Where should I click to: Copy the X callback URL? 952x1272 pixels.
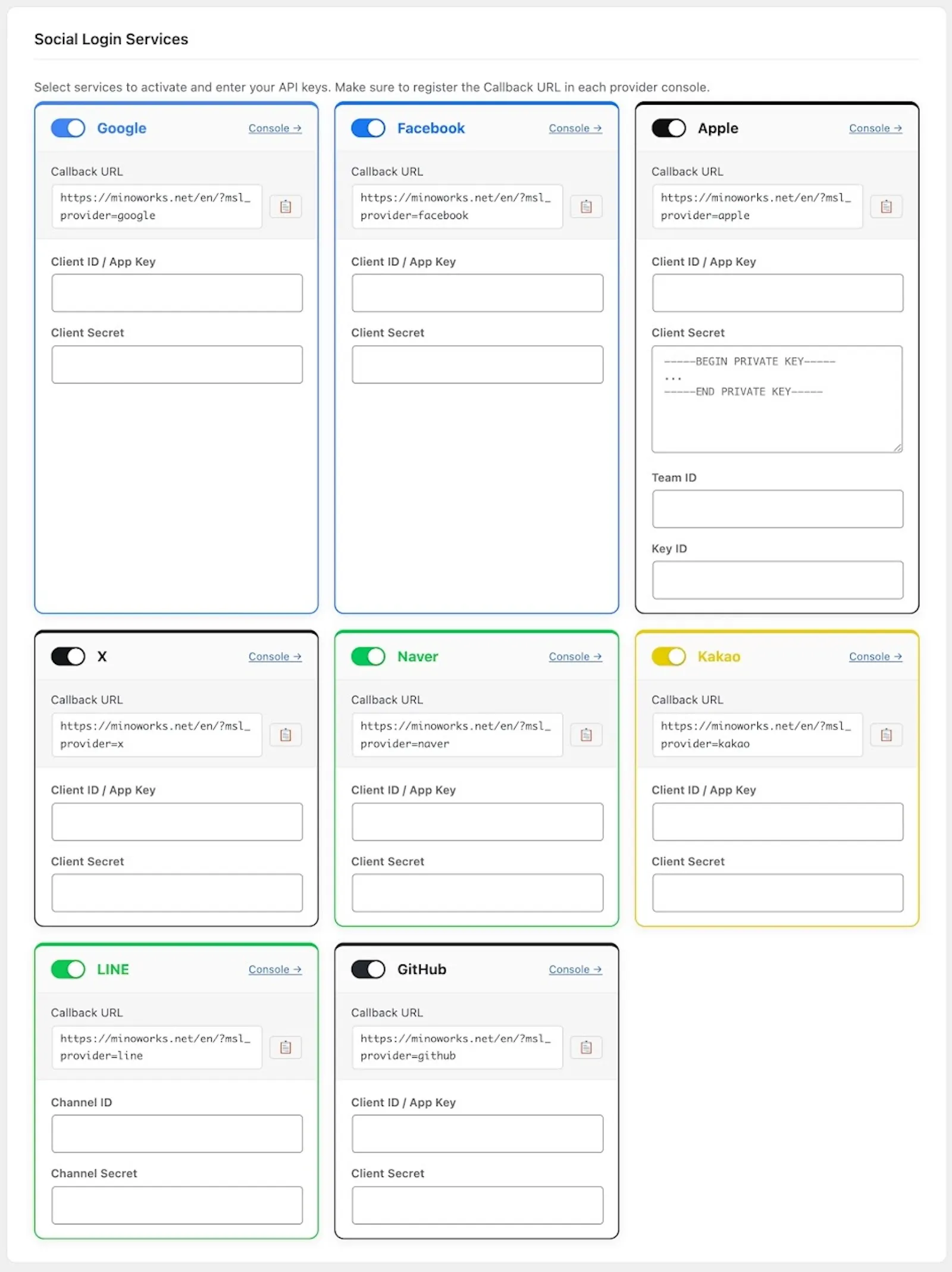pos(286,735)
